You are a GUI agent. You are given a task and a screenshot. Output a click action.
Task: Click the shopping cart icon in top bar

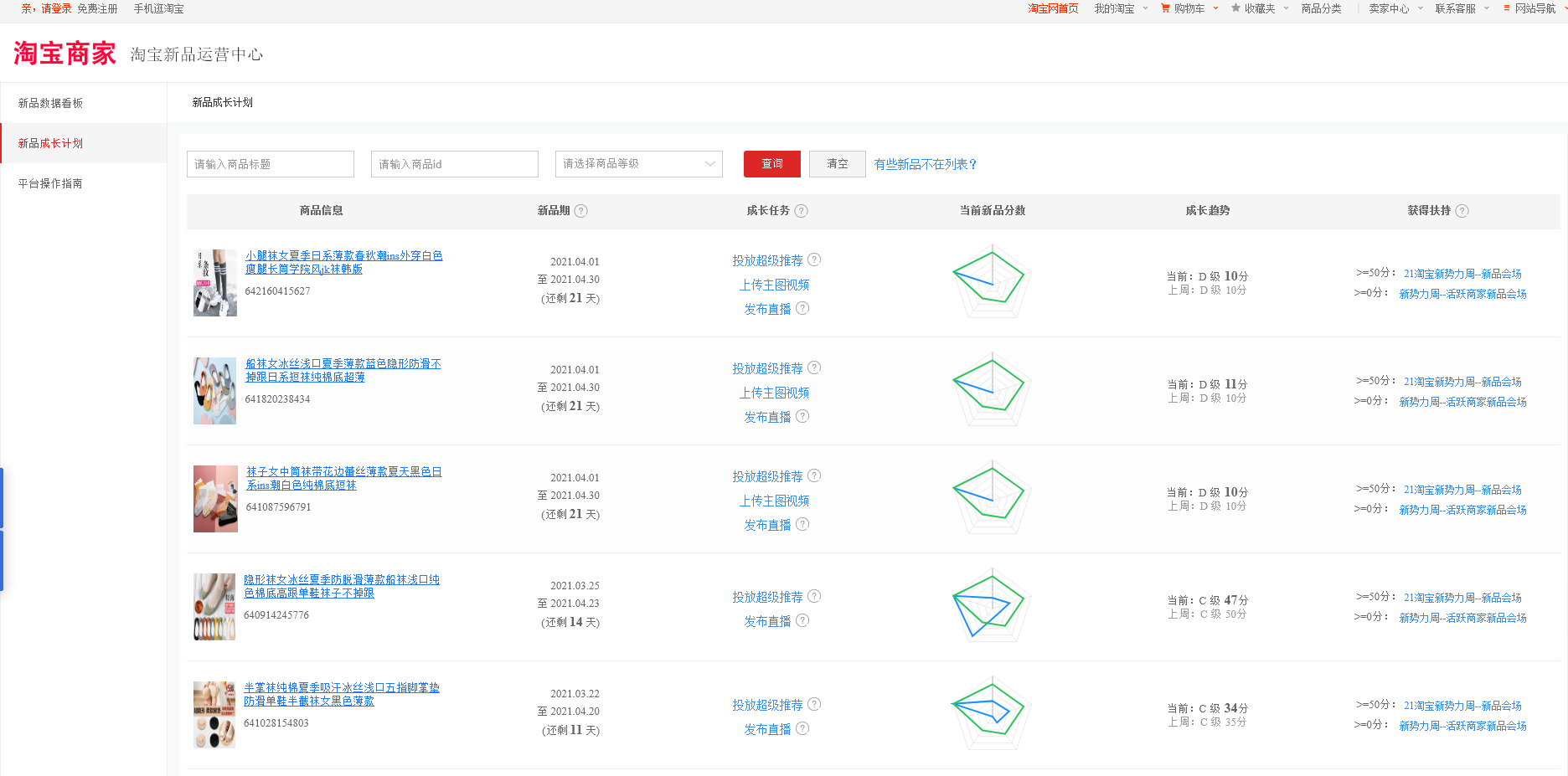tap(1165, 8)
